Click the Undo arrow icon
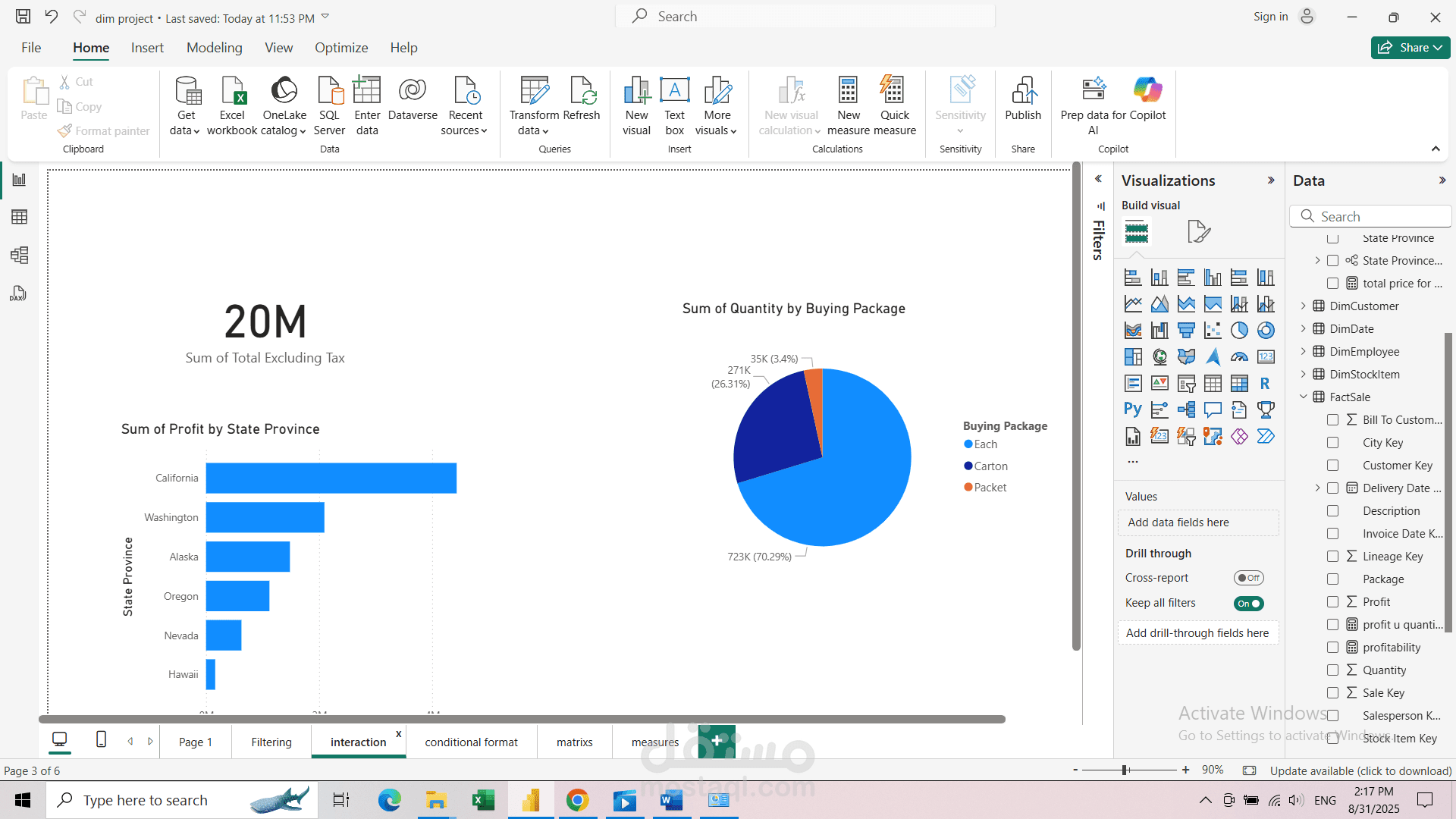1456x819 pixels. 52,17
